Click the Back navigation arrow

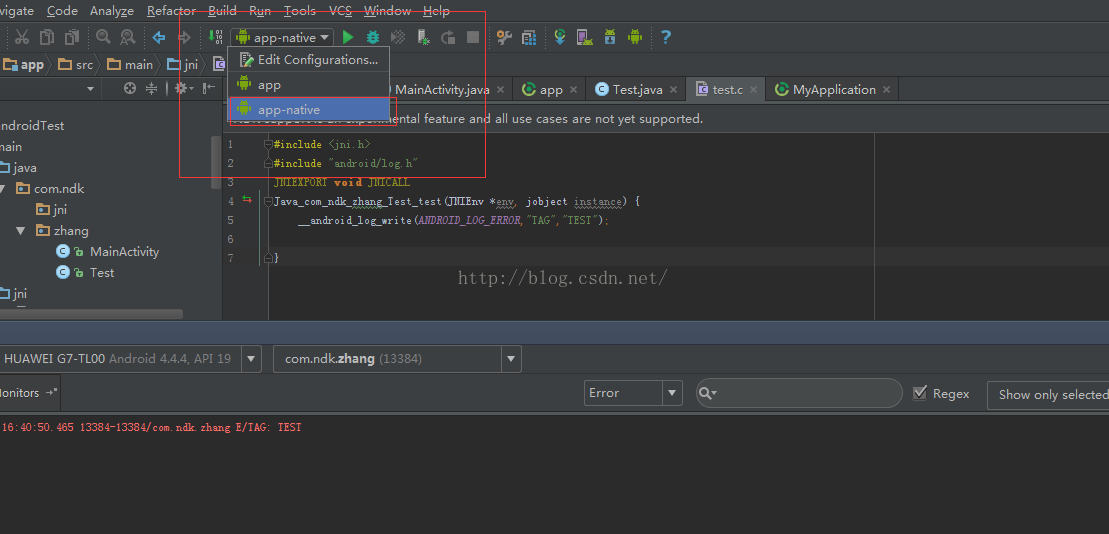tap(158, 37)
